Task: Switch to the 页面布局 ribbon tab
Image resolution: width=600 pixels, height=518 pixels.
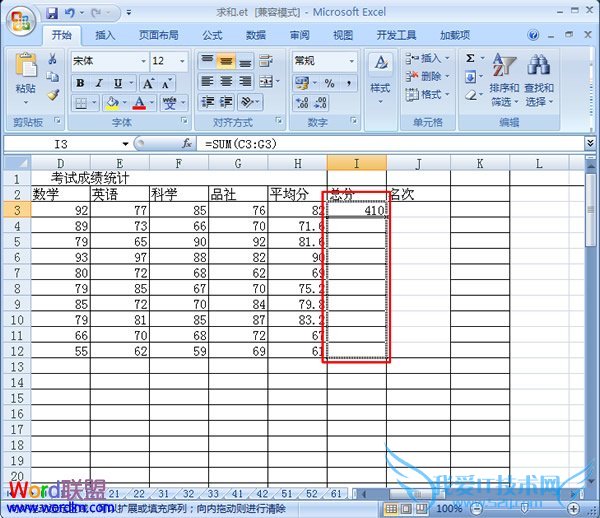Action: tap(158, 36)
